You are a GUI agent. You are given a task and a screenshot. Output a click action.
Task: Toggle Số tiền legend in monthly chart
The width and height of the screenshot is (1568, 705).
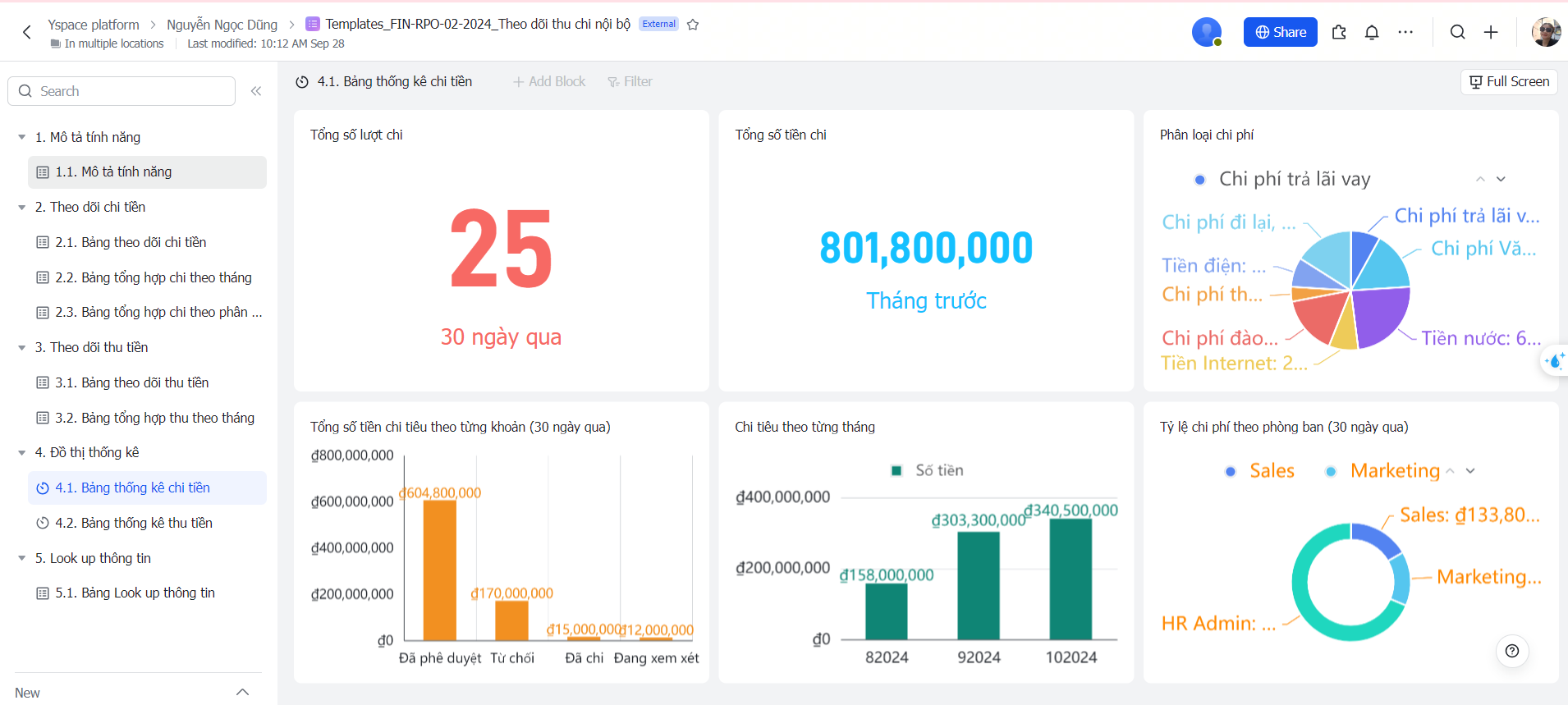(928, 470)
